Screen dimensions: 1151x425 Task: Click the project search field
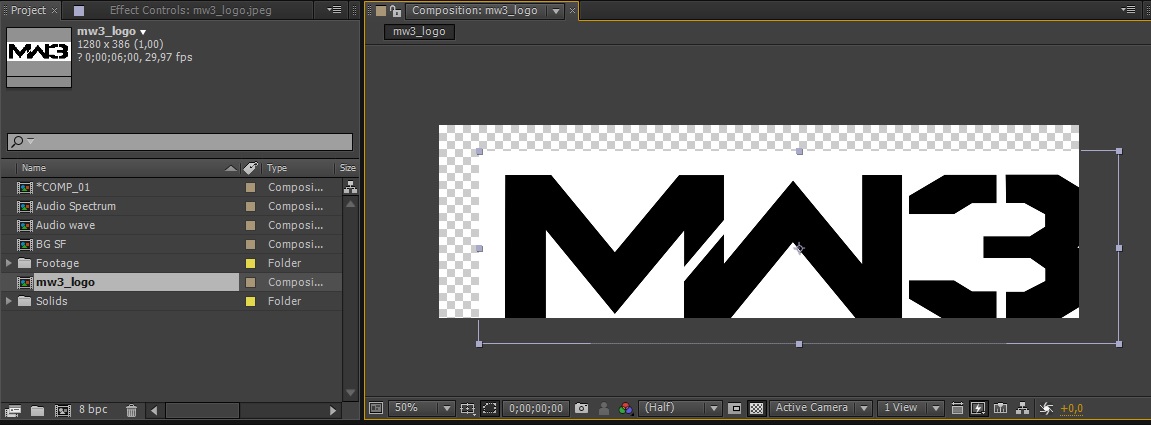(180, 142)
